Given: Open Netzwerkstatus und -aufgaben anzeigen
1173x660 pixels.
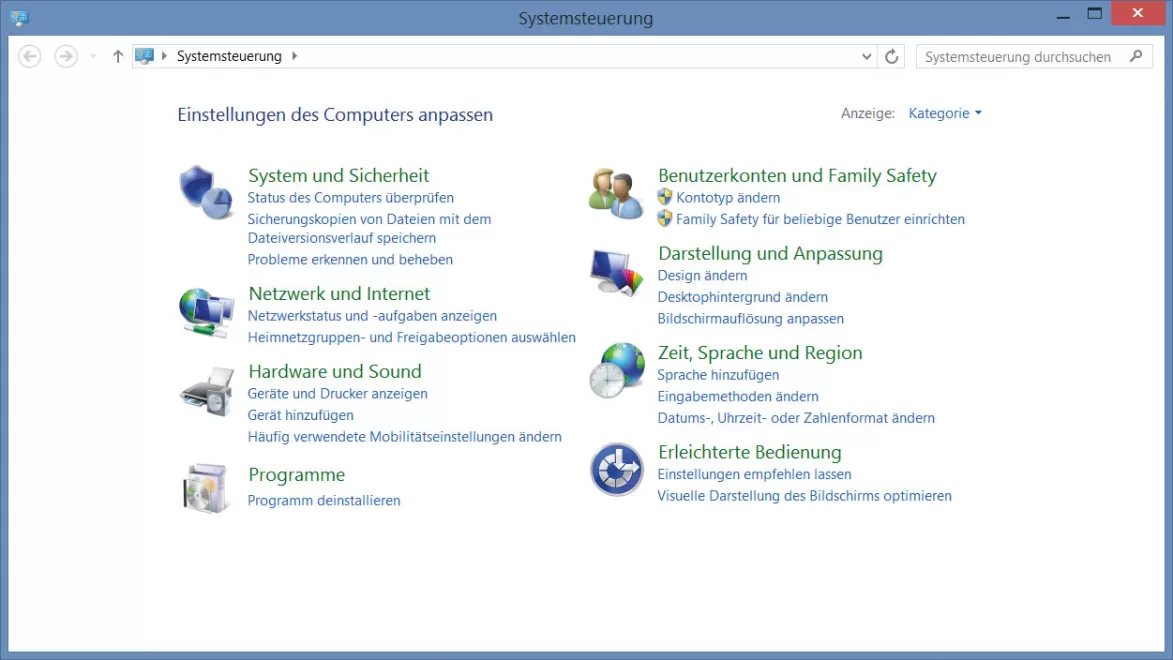Looking at the screenshot, I should [x=372, y=316].
